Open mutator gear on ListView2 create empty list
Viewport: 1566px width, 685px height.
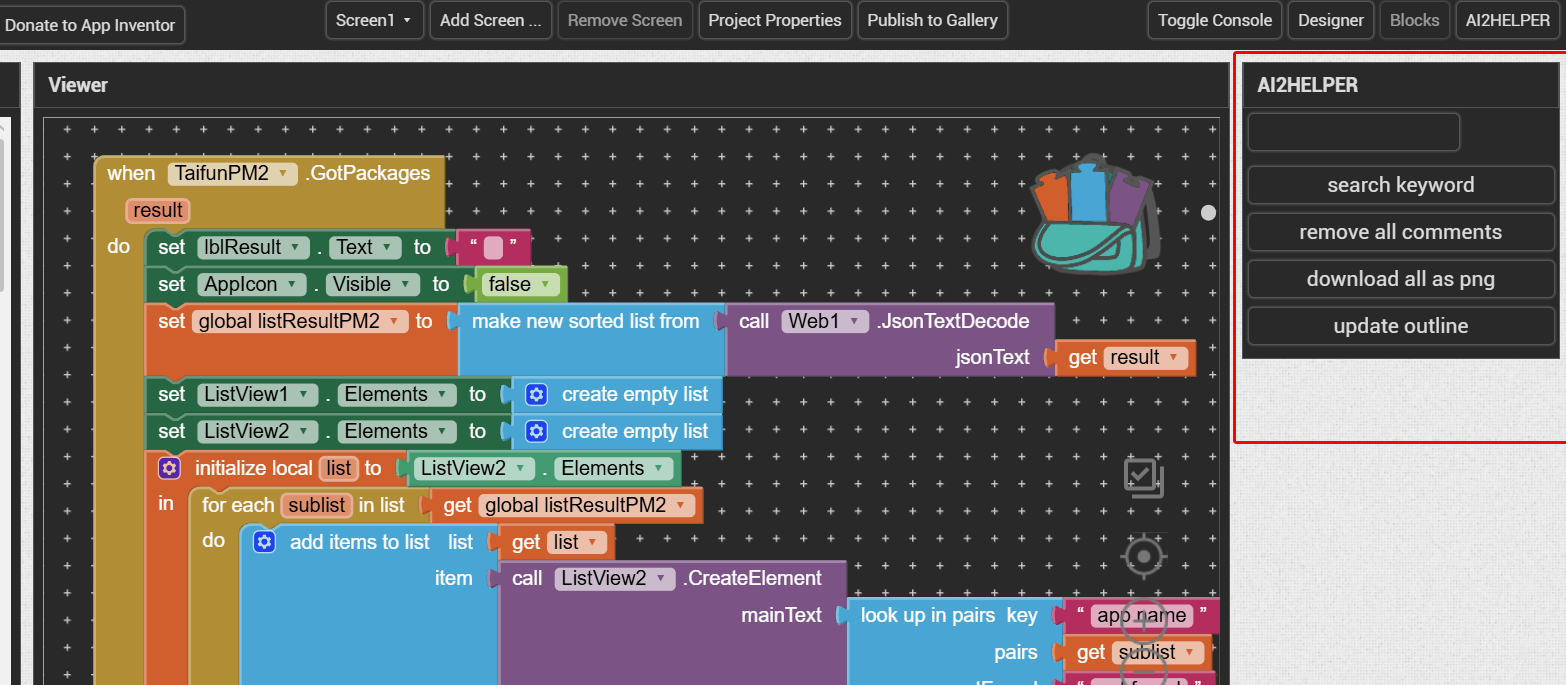(537, 431)
